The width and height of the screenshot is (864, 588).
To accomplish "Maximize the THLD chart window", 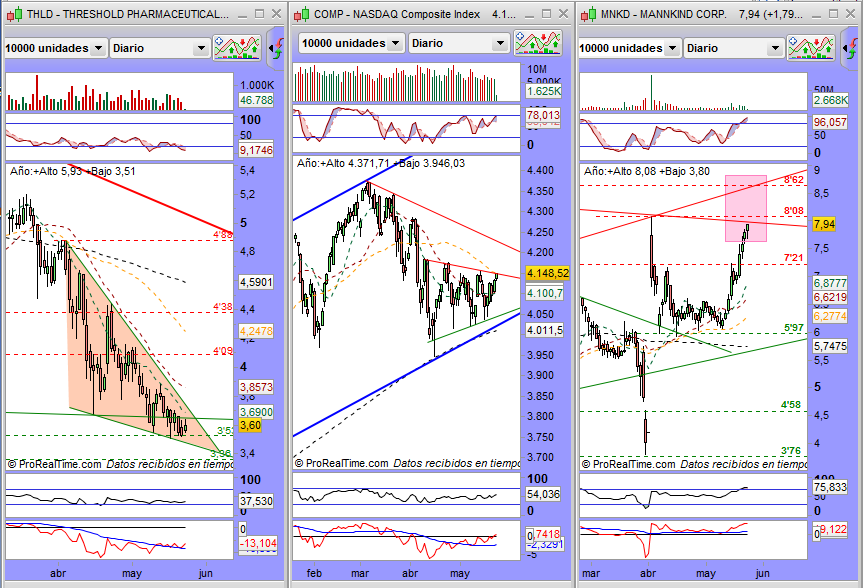I will (x=259, y=14).
